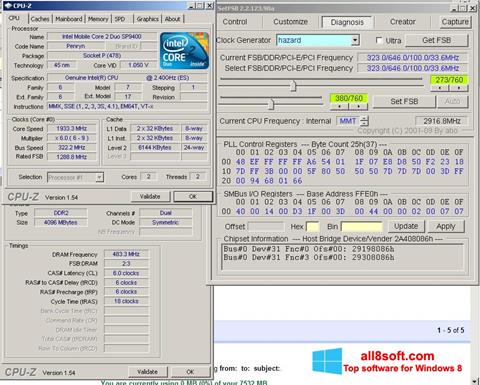This screenshot has width=480, height=385.
Task: Click the MMT frequency spinner arrows
Action: pyautogui.click(x=365, y=121)
